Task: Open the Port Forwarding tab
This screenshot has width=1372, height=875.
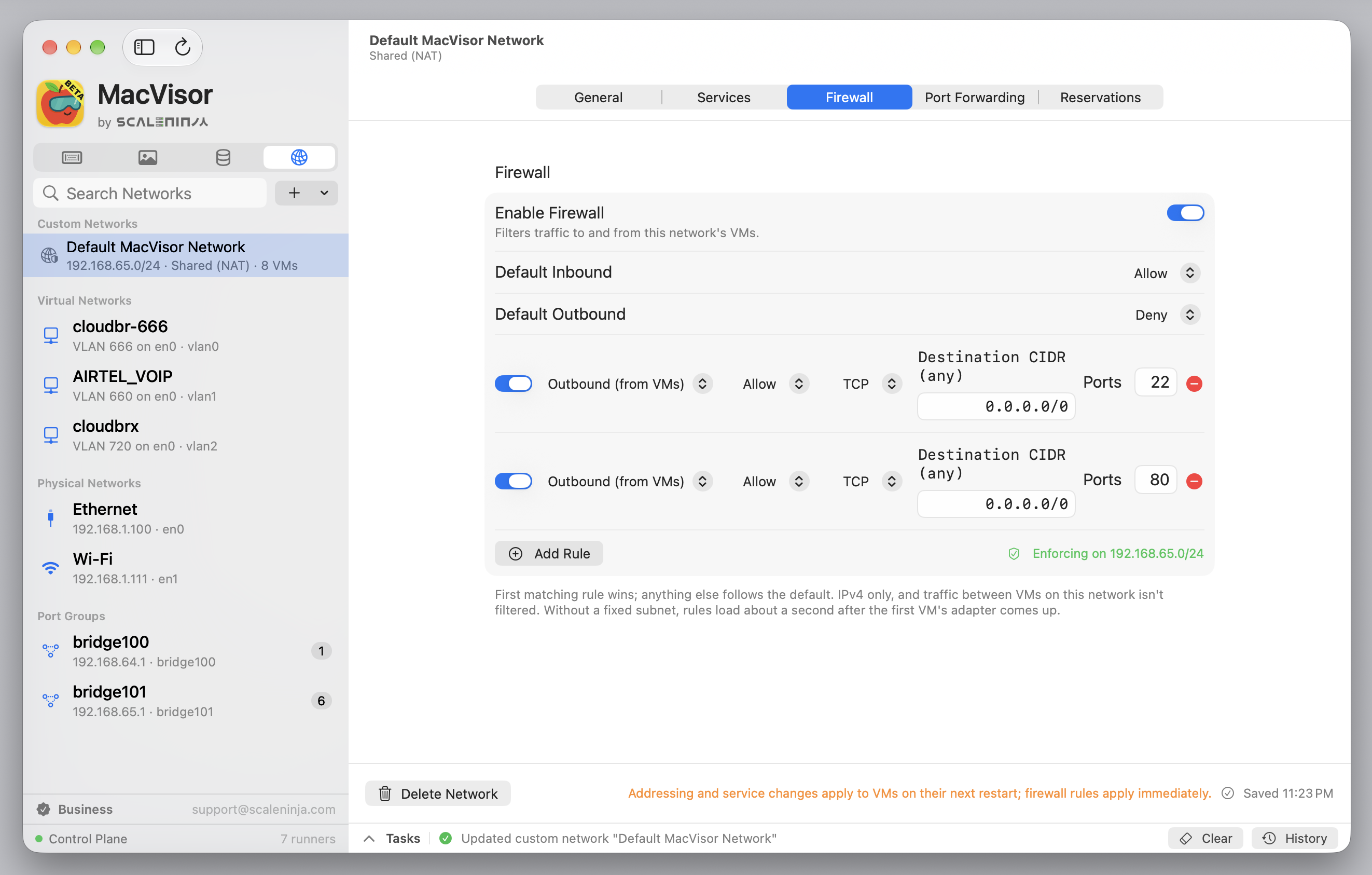Action: pos(974,98)
